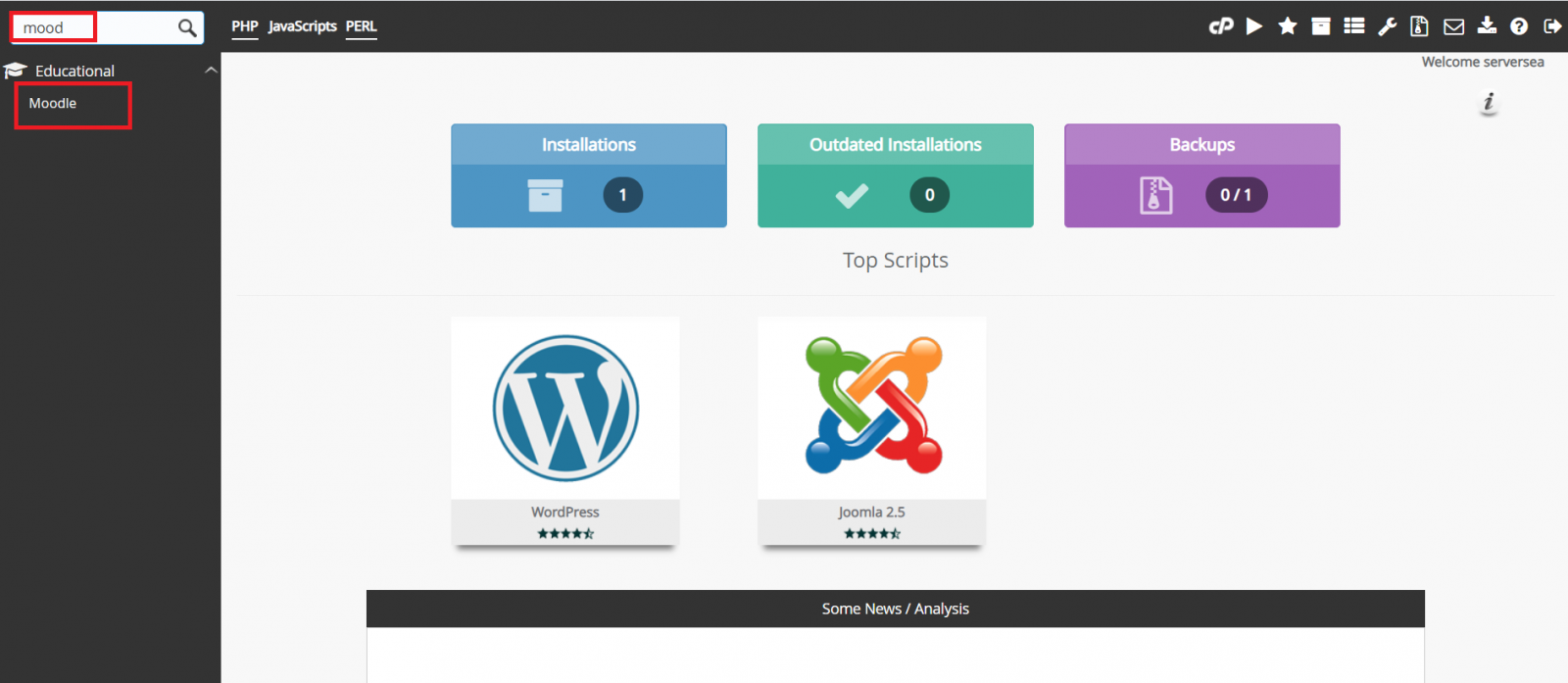Open the import installations download icon
The height and width of the screenshot is (683, 1568).
click(1488, 26)
